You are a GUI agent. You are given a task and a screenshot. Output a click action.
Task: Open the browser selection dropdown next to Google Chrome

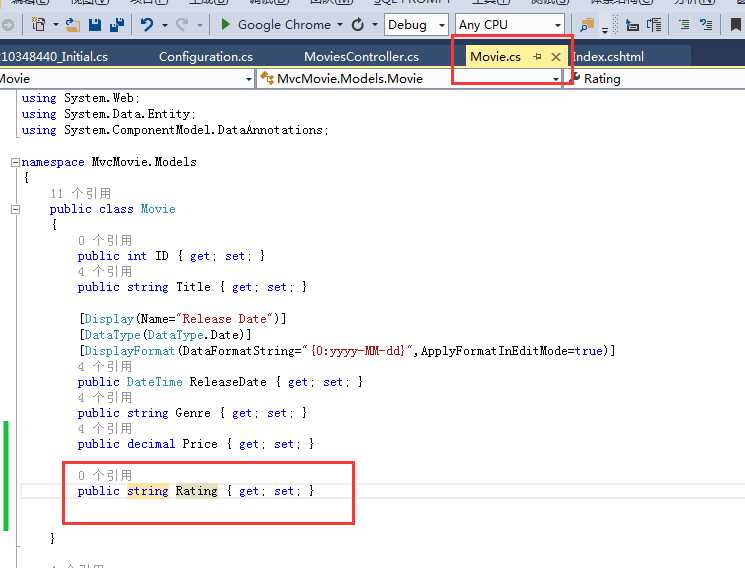(x=340, y=25)
